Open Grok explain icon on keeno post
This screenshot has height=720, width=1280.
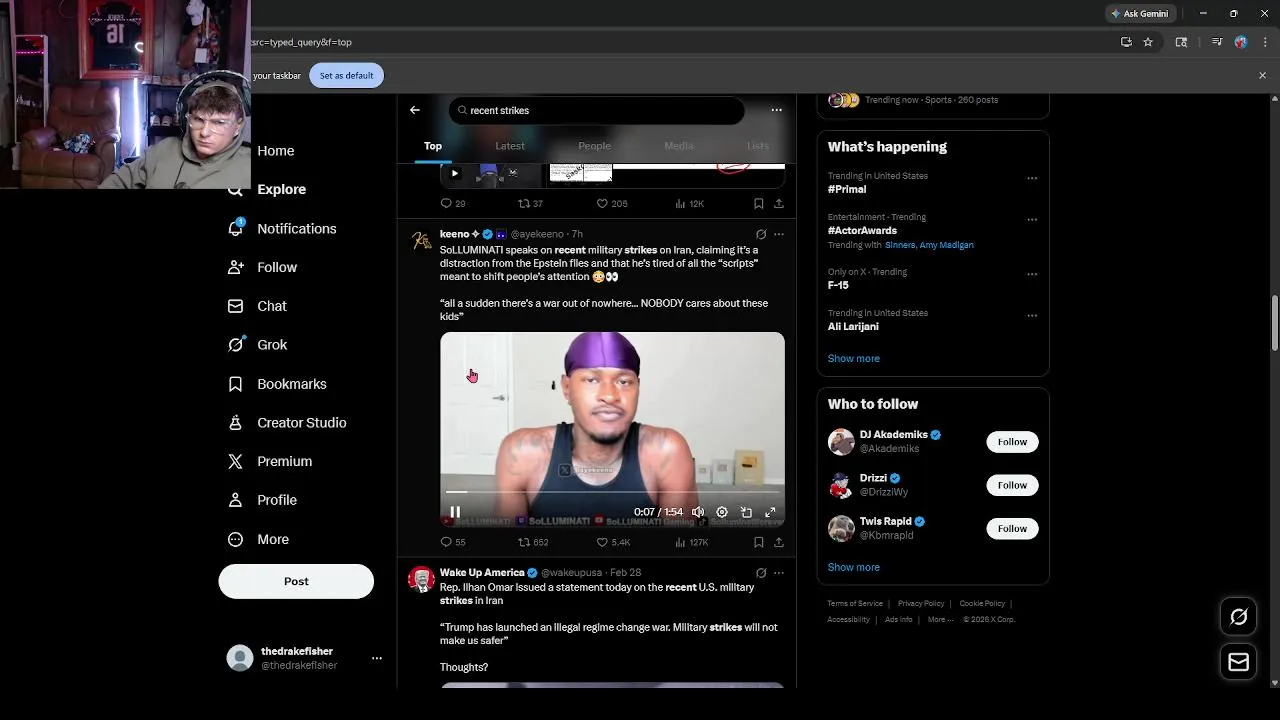click(761, 234)
